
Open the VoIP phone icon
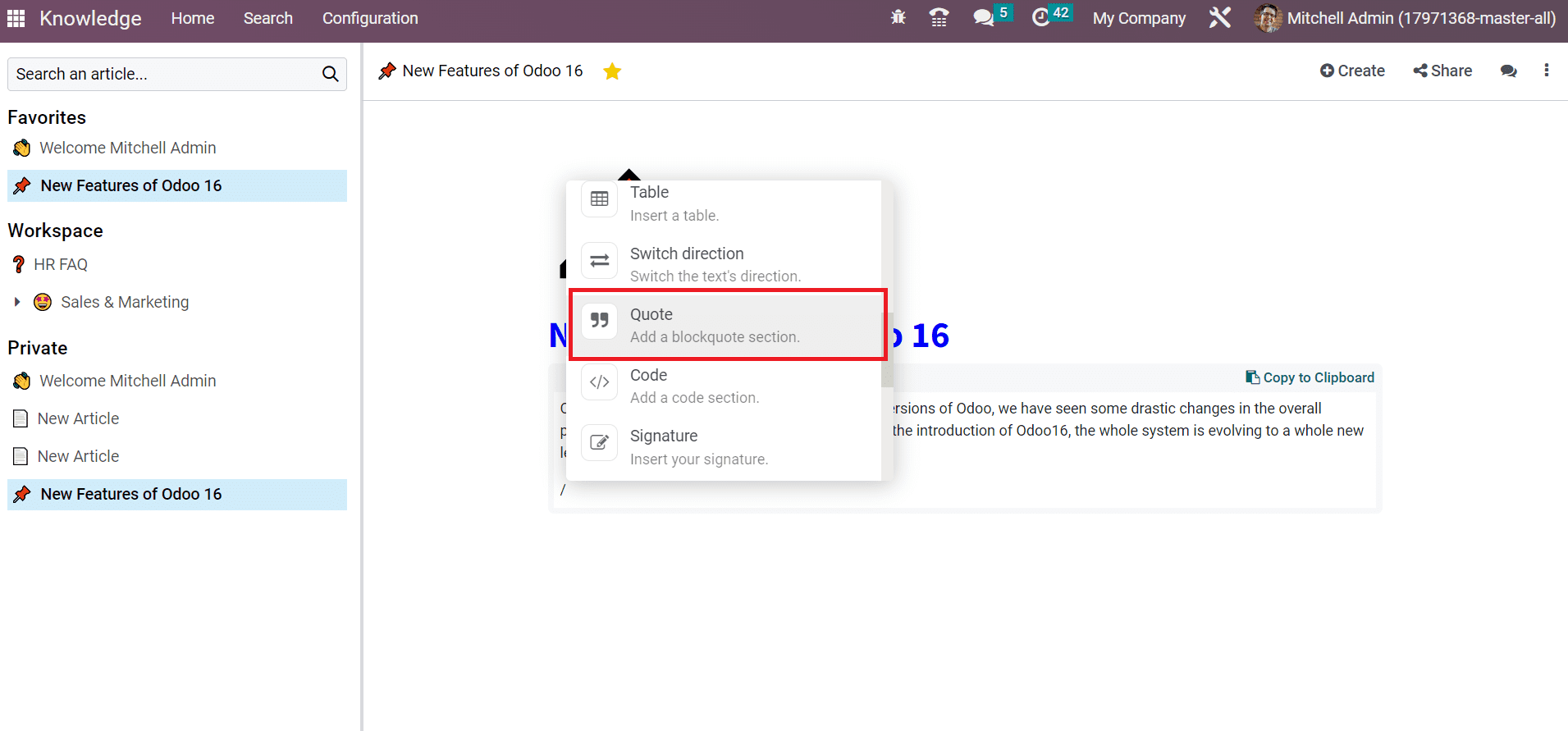coord(939,17)
